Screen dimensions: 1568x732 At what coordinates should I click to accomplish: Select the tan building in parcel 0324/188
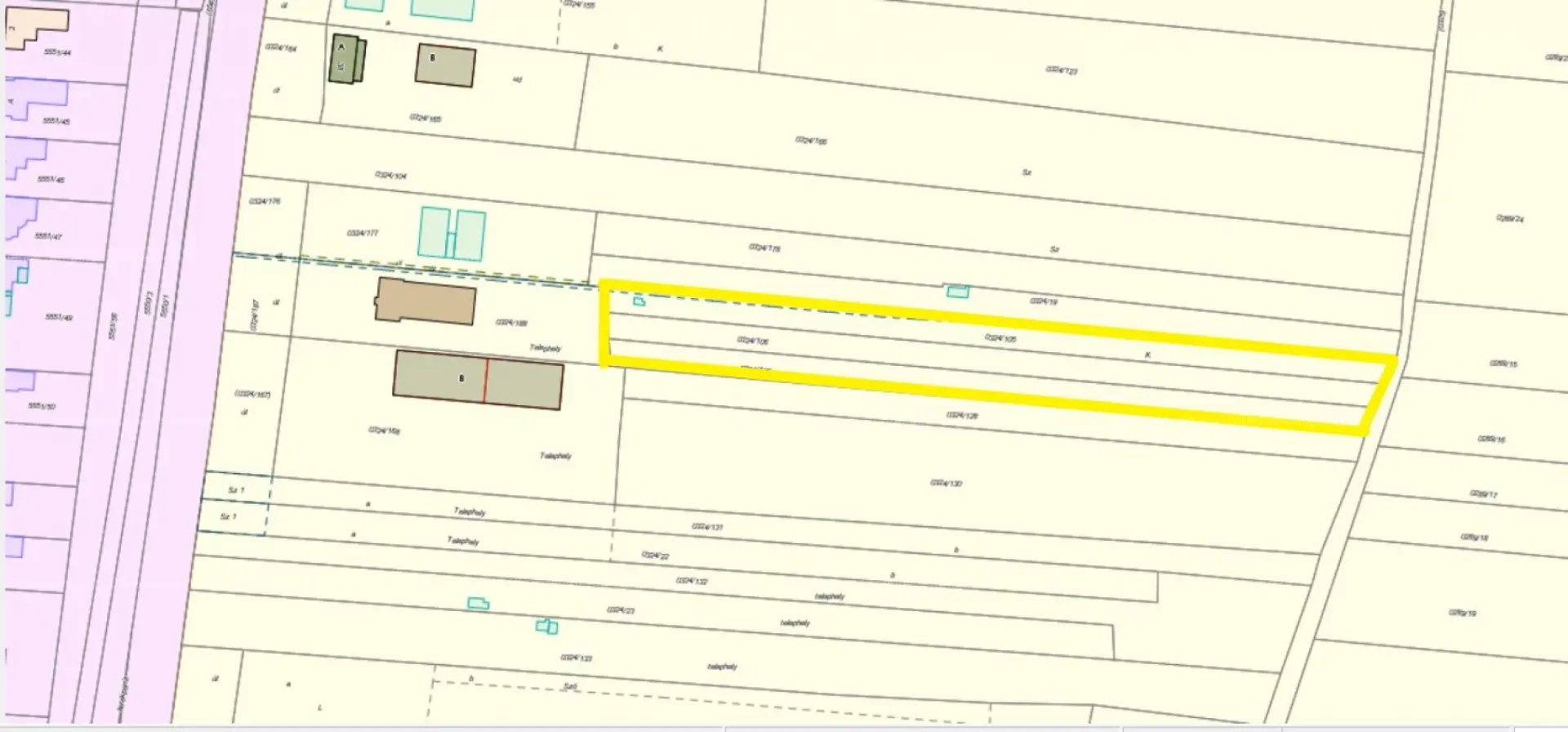(425, 301)
